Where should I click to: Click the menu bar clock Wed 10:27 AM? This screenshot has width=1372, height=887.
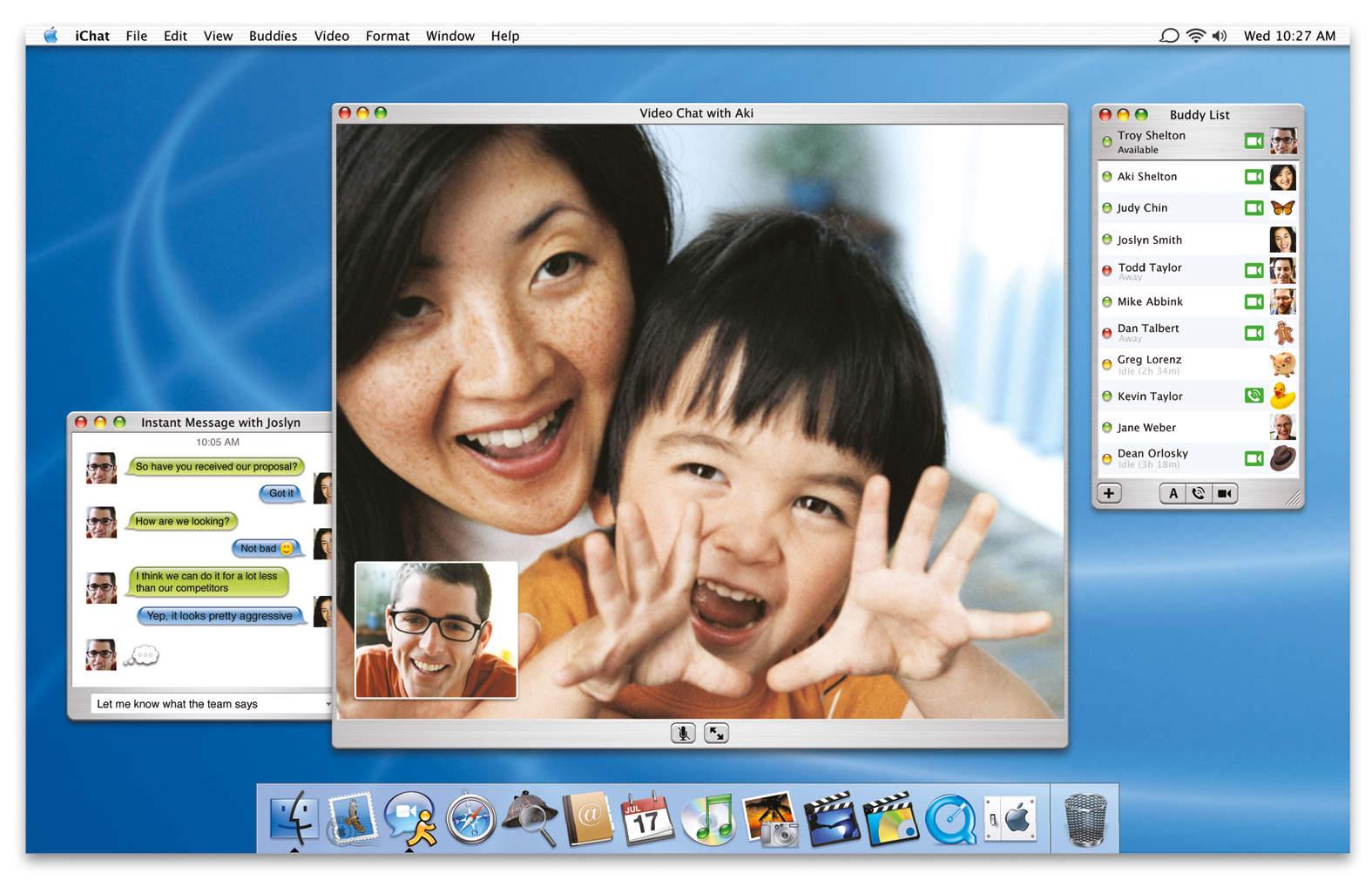1289,36
